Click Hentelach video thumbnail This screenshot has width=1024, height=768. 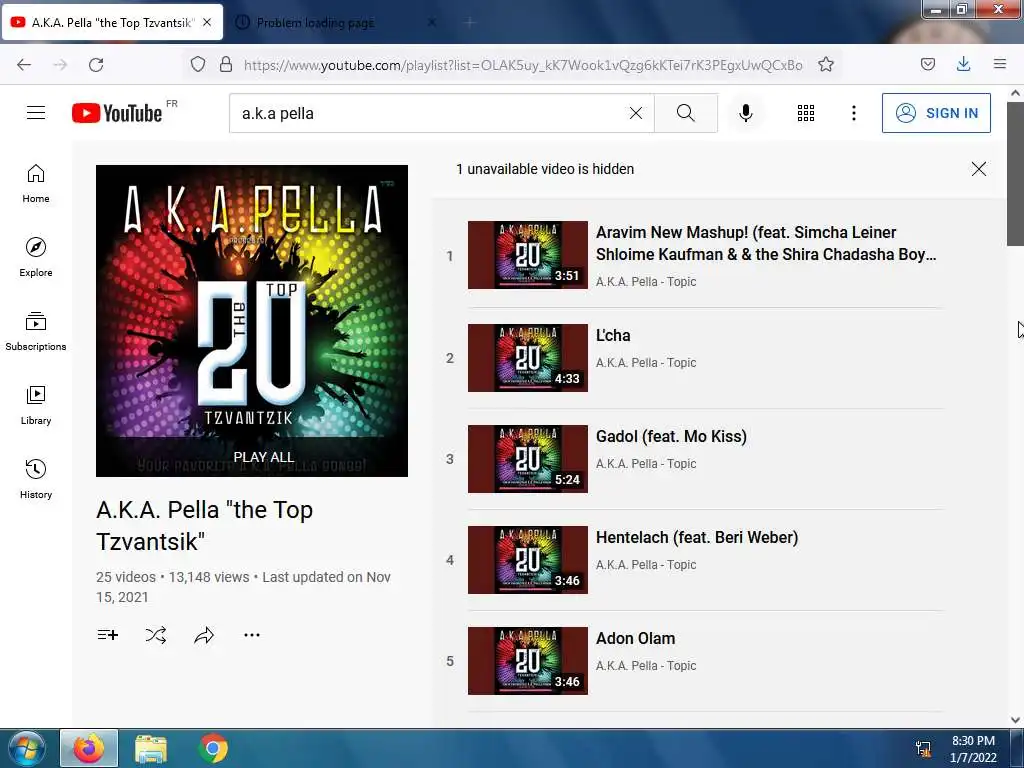pyautogui.click(x=528, y=560)
